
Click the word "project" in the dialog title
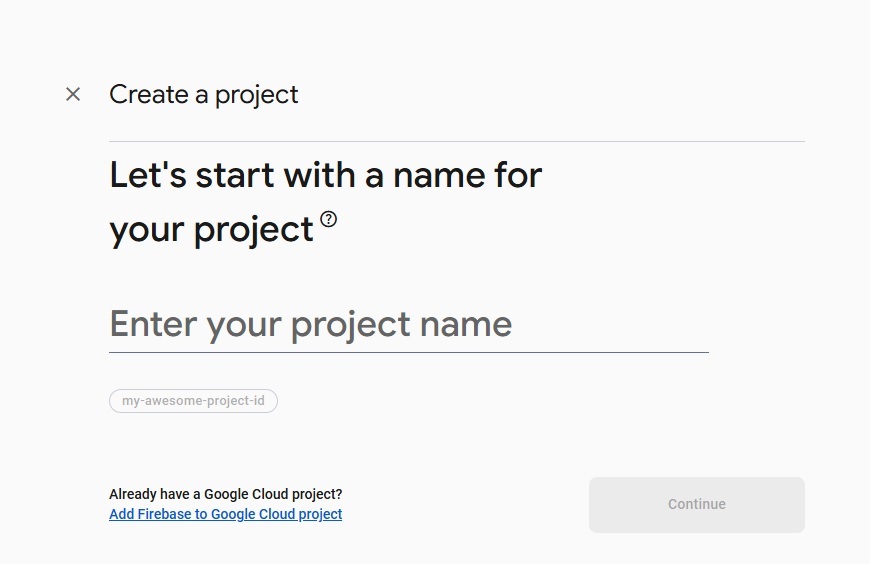point(256,95)
